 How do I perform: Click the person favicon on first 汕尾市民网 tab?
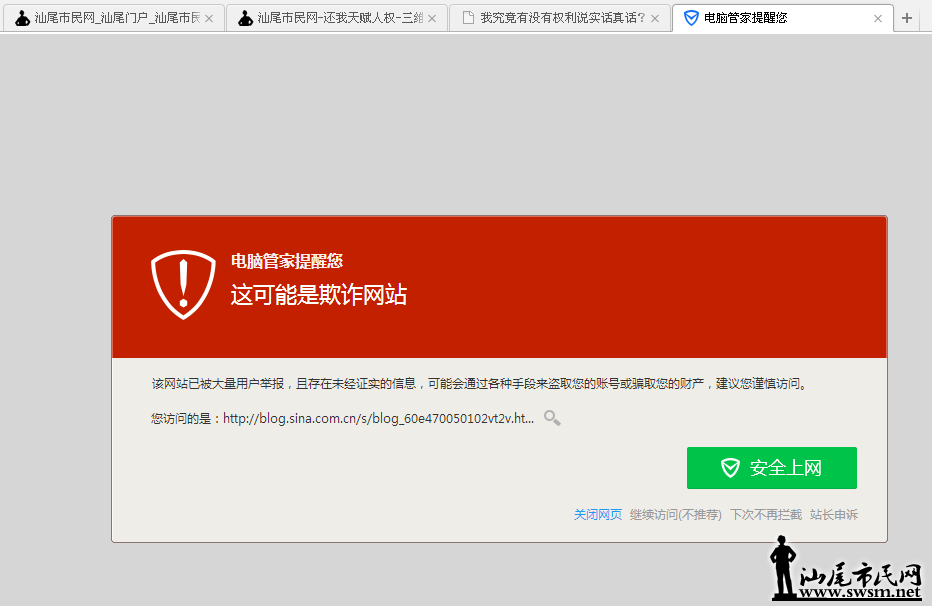coord(21,17)
